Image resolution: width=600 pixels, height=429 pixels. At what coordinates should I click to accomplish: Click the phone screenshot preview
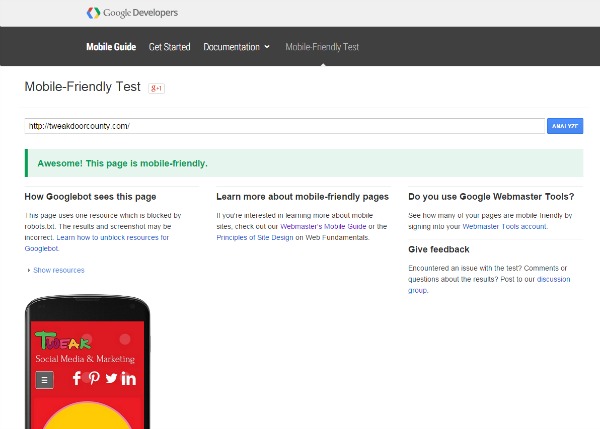87,362
